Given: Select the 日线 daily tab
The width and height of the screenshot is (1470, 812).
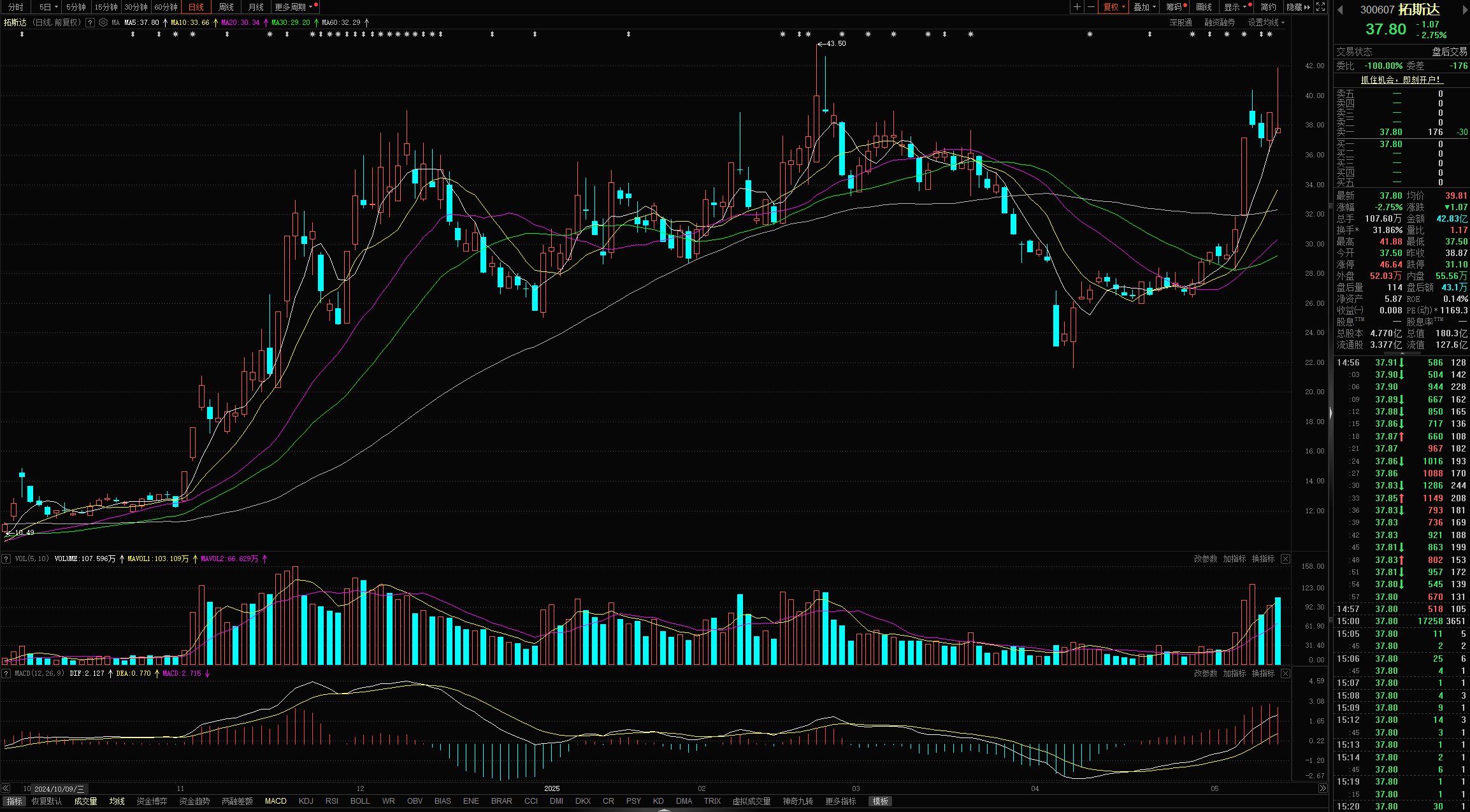Looking at the screenshot, I should pyautogui.click(x=196, y=7).
